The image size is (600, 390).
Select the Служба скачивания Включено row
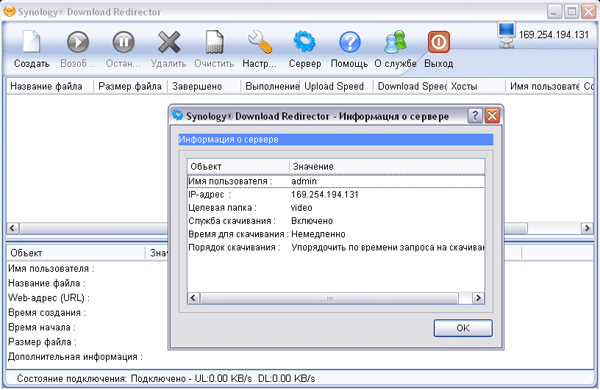click(x=336, y=221)
